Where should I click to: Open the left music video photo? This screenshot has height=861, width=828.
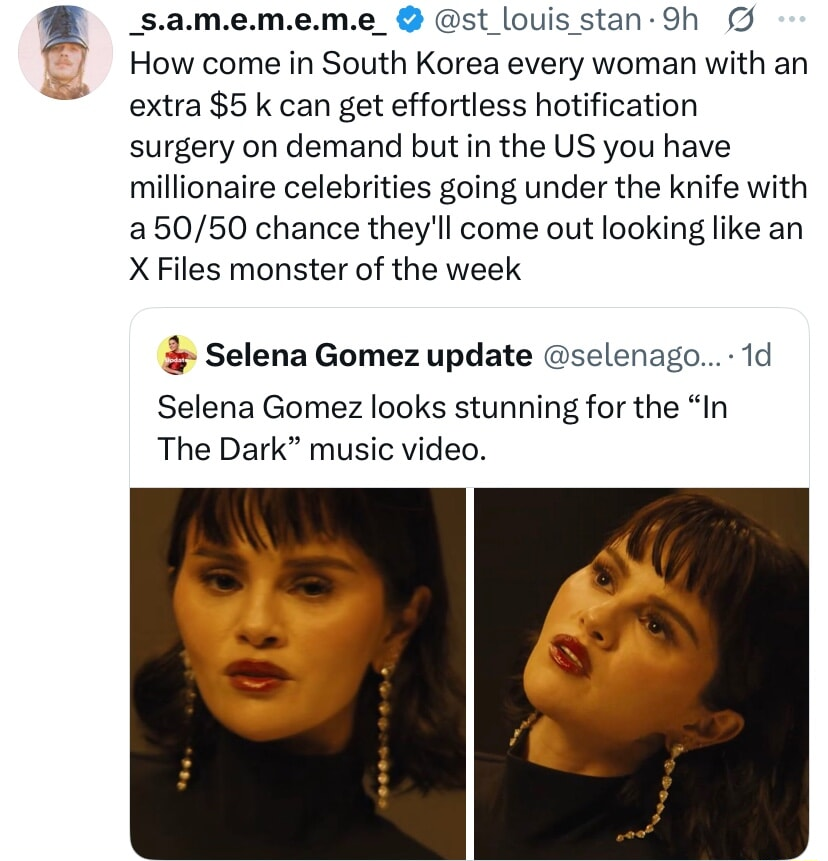point(298,672)
